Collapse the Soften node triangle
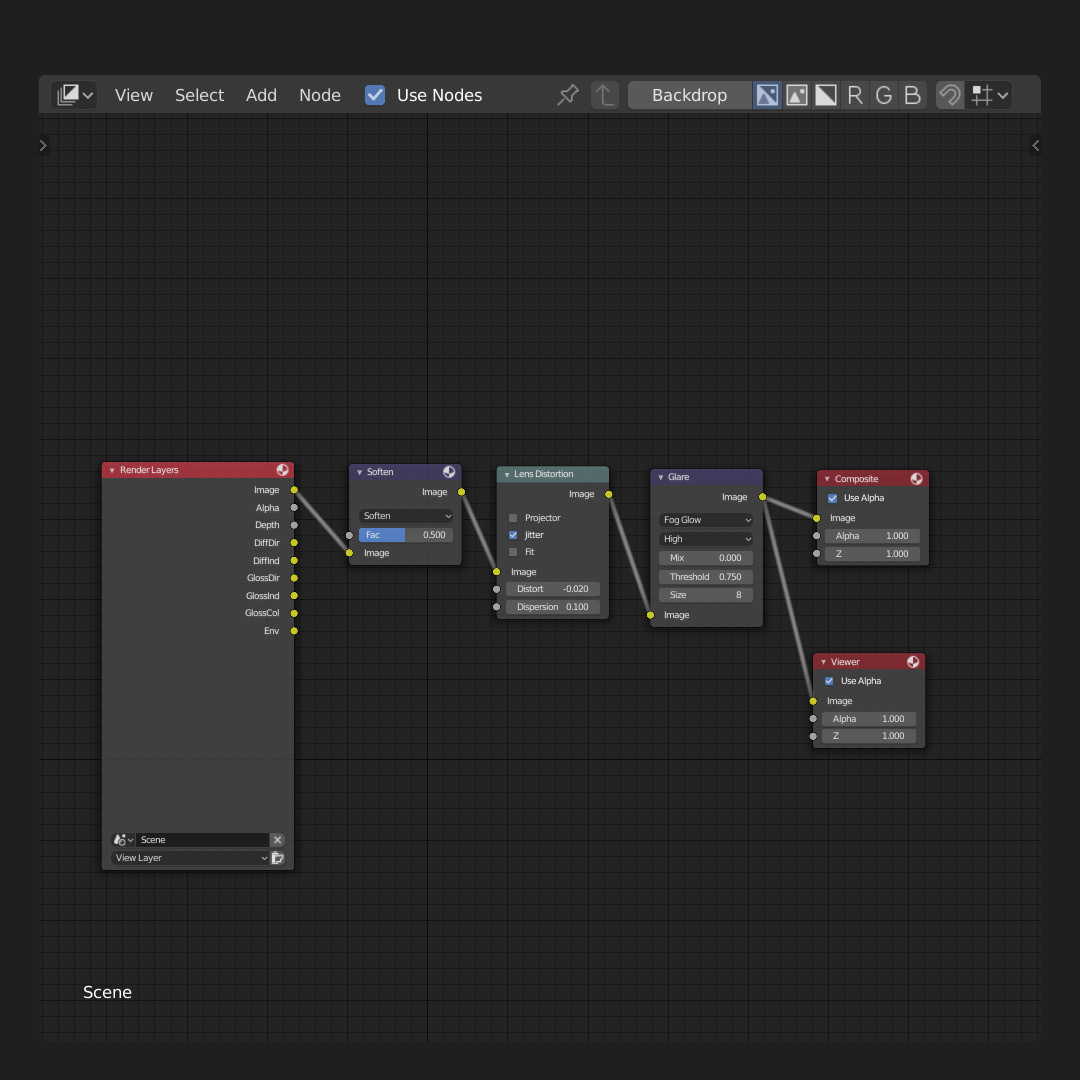Image resolution: width=1080 pixels, height=1080 pixels. [360, 472]
